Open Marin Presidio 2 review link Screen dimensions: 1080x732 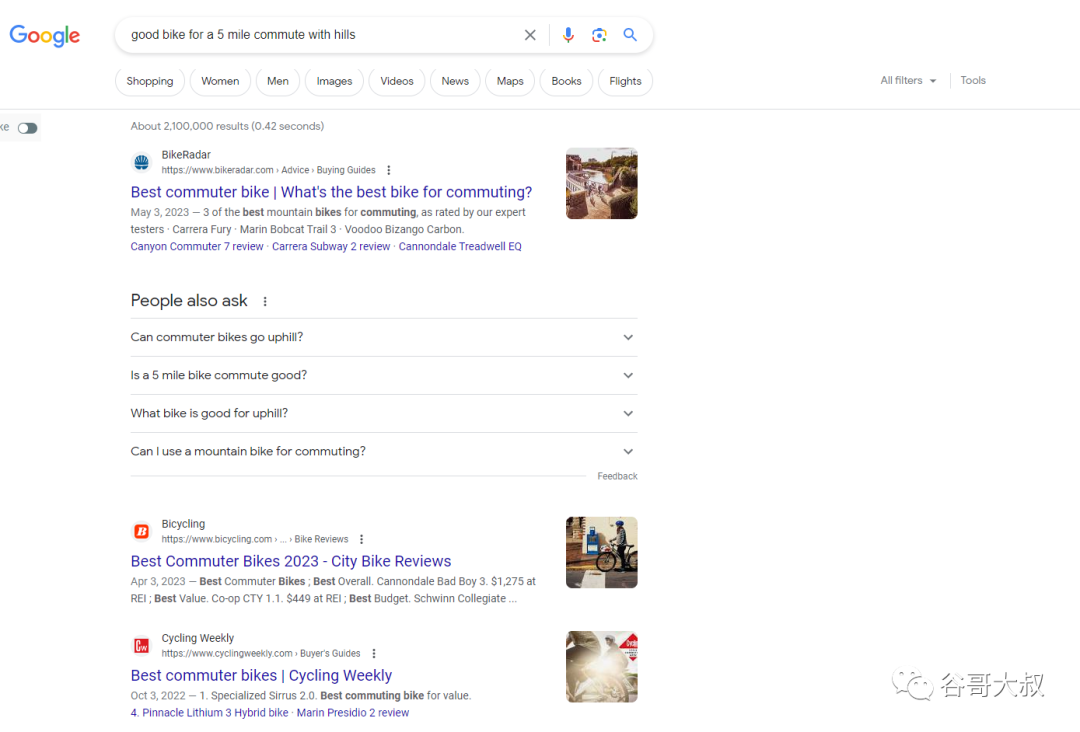[x=353, y=713]
